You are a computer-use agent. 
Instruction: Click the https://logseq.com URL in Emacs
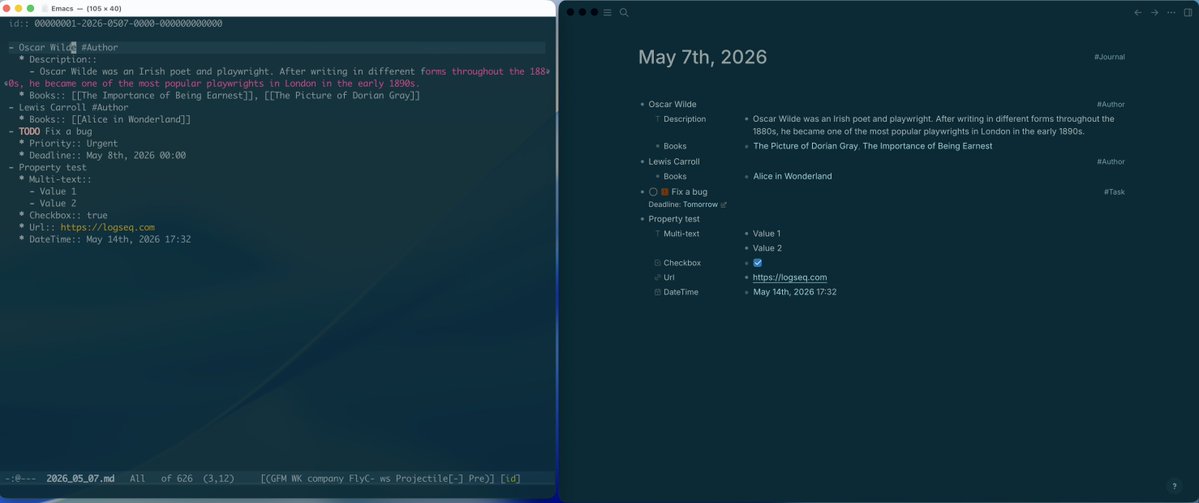[108, 227]
